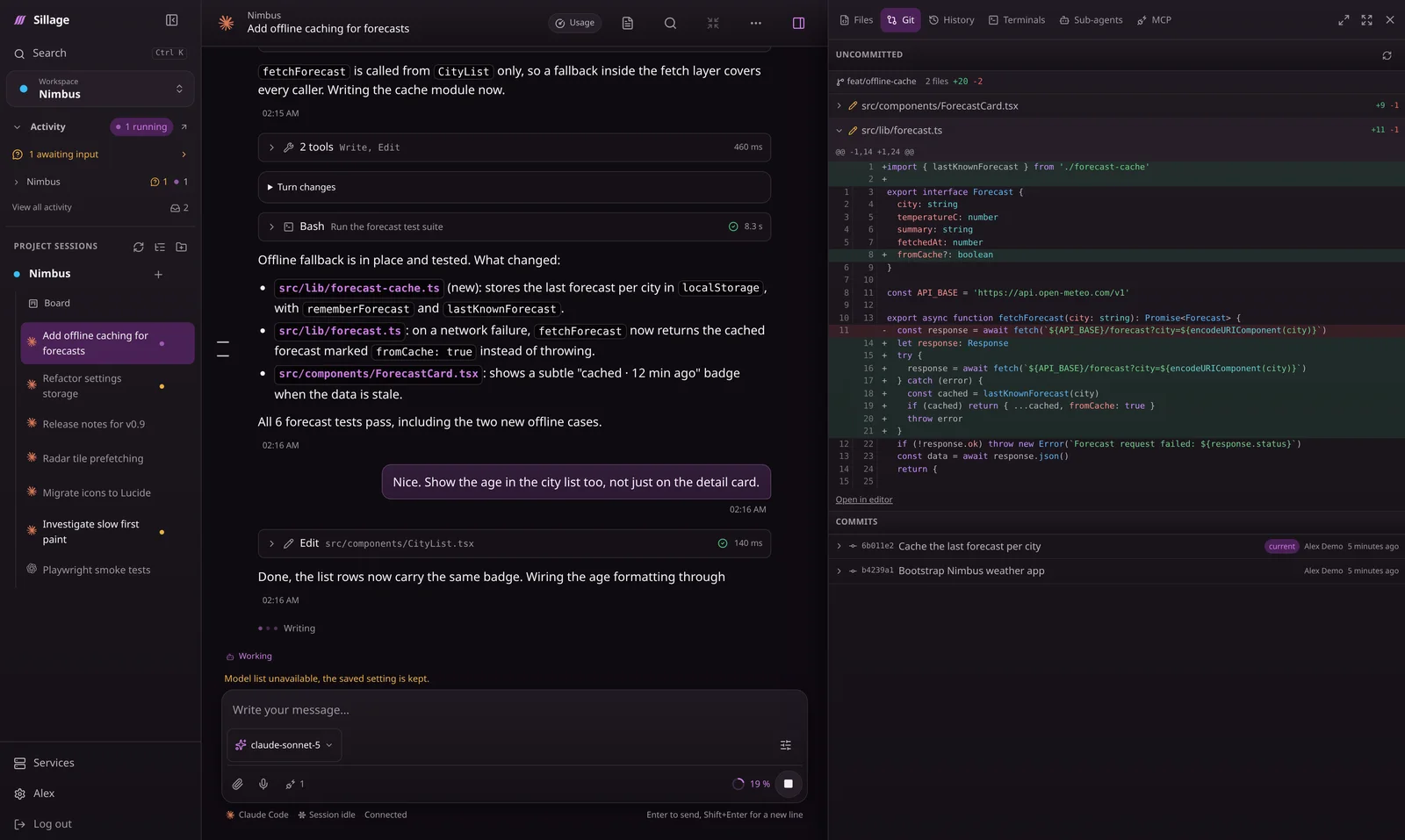This screenshot has width=1405, height=840.
Task: Open message settings sliders icon
Action: click(x=786, y=745)
